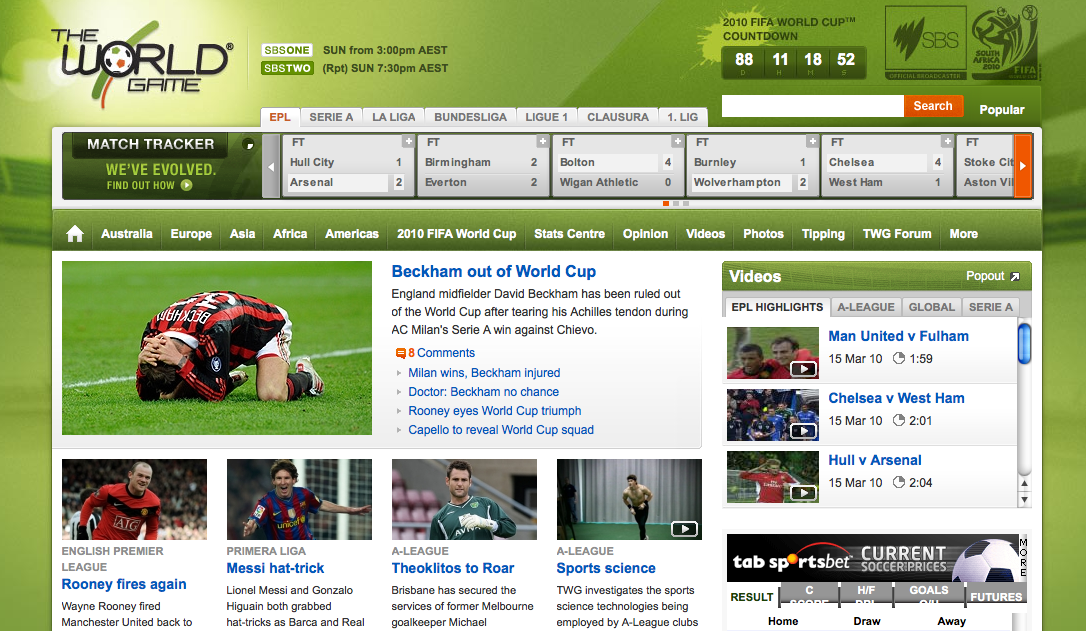The height and width of the screenshot is (631, 1086).
Task: Open Doctor: Beckham no chance link
Action: [483, 392]
